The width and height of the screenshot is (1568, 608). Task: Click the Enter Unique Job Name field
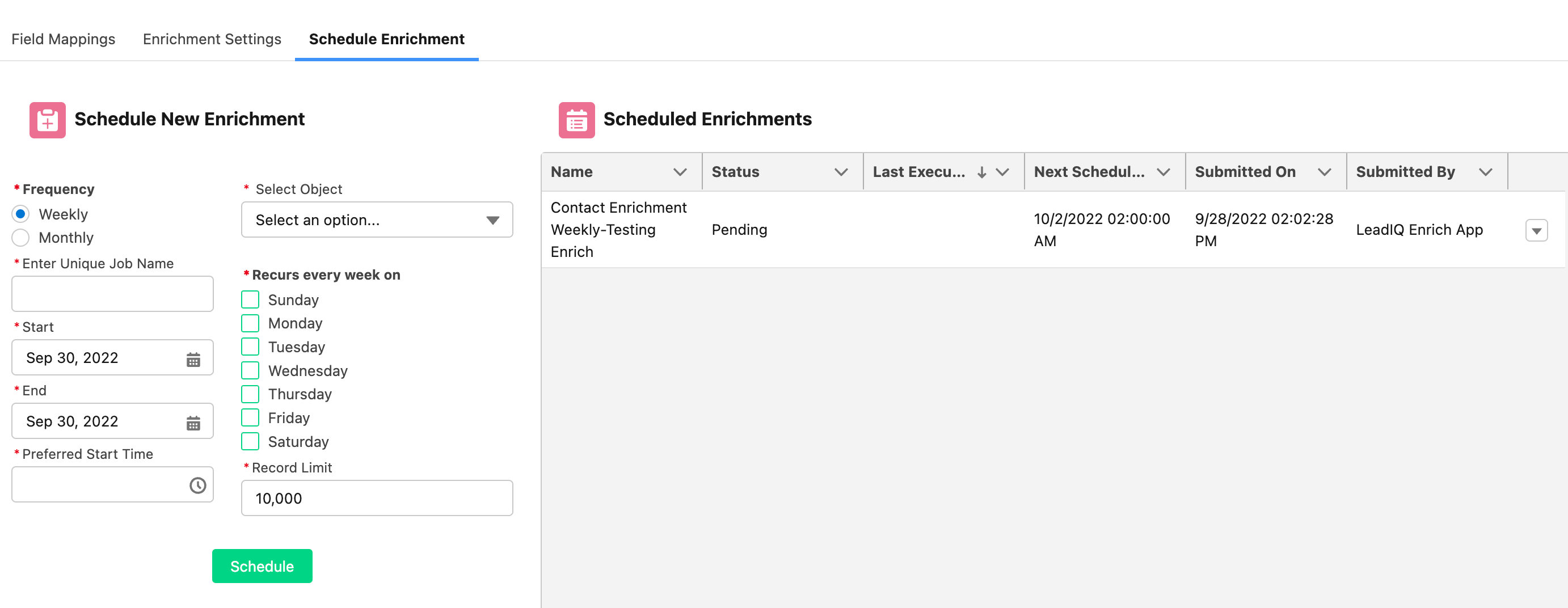(113, 294)
